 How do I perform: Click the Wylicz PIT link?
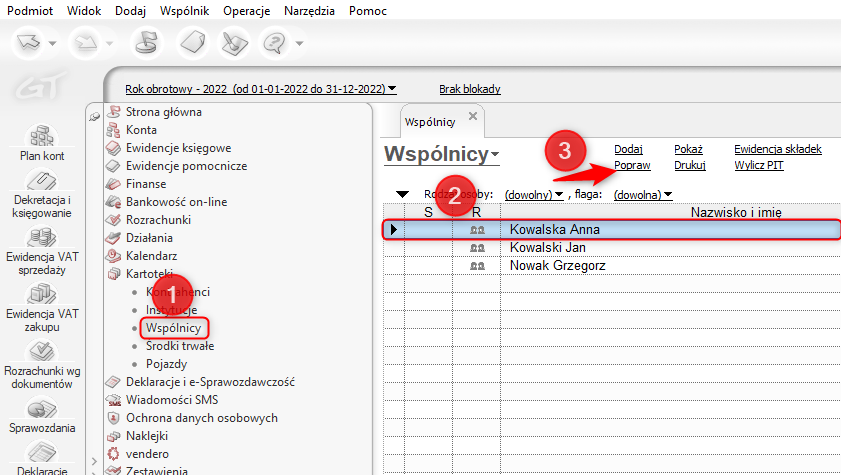(x=759, y=165)
